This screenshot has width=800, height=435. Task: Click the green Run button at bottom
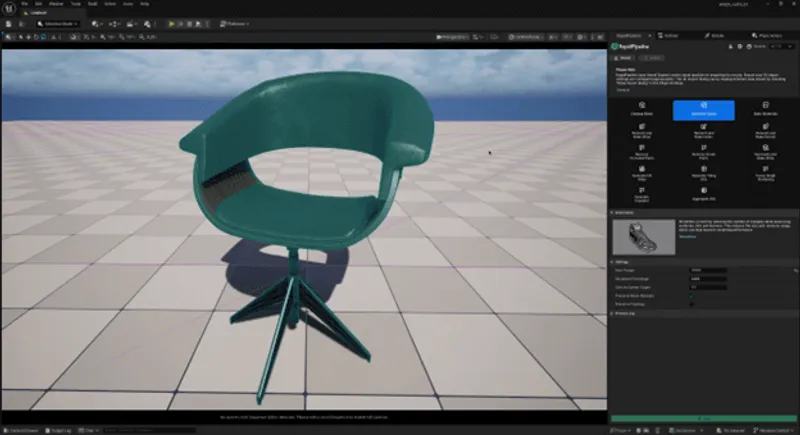point(703,418)
